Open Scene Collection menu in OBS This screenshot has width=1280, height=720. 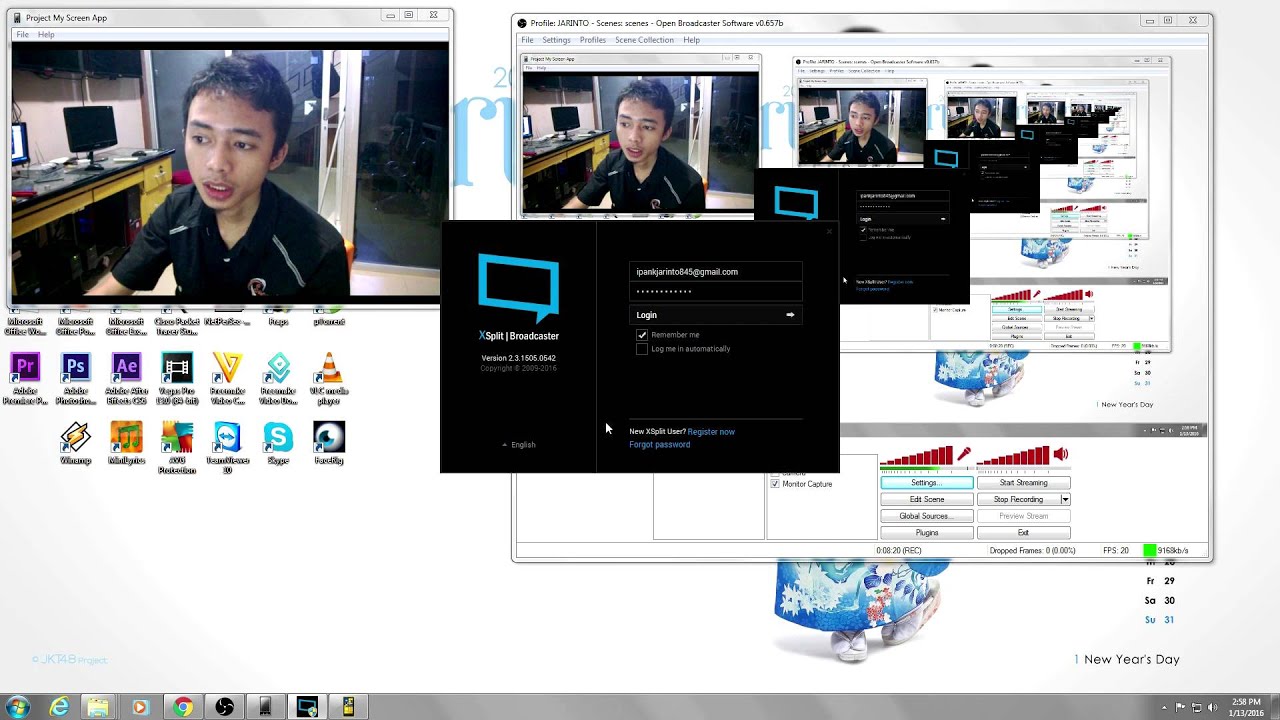pos(644,40)
